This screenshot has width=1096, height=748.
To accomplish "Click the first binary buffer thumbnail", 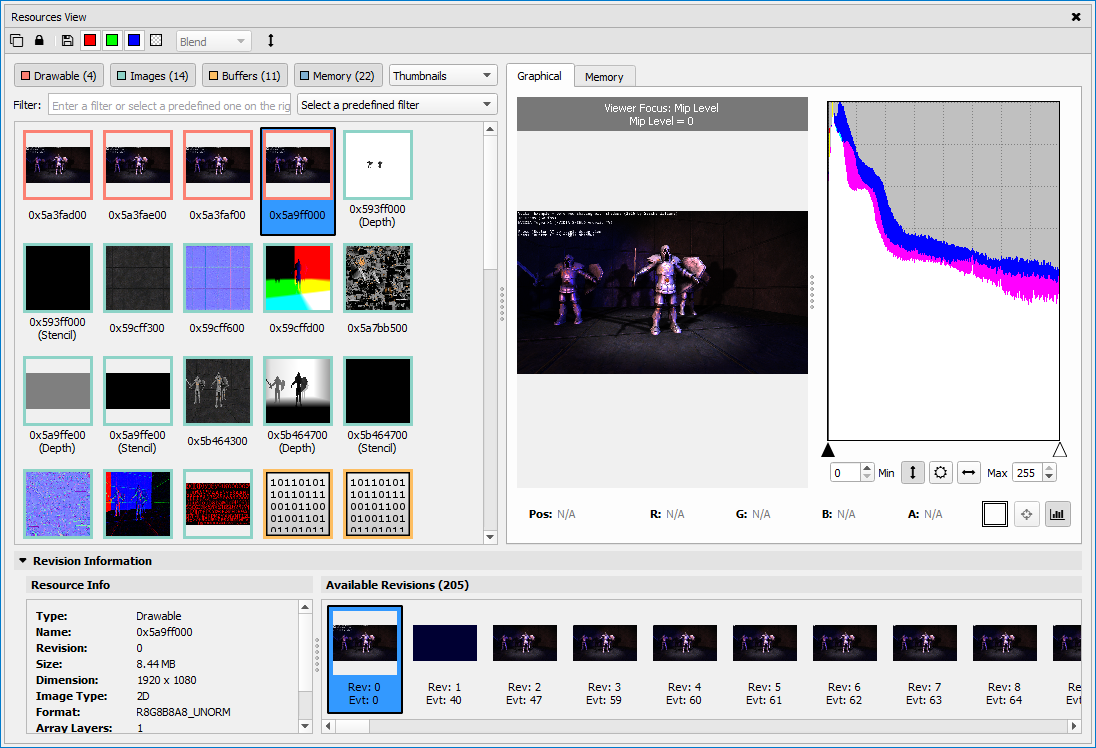I will click(x=298, y=503).
